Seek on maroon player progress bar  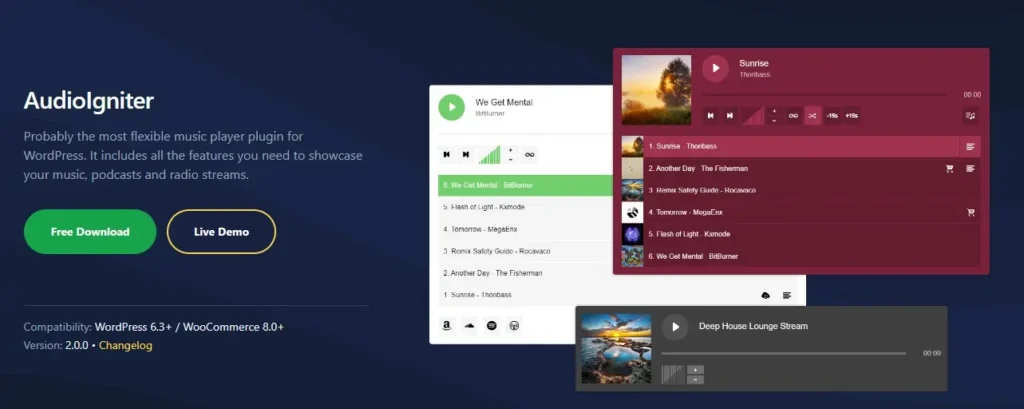(x=824, y=95)
